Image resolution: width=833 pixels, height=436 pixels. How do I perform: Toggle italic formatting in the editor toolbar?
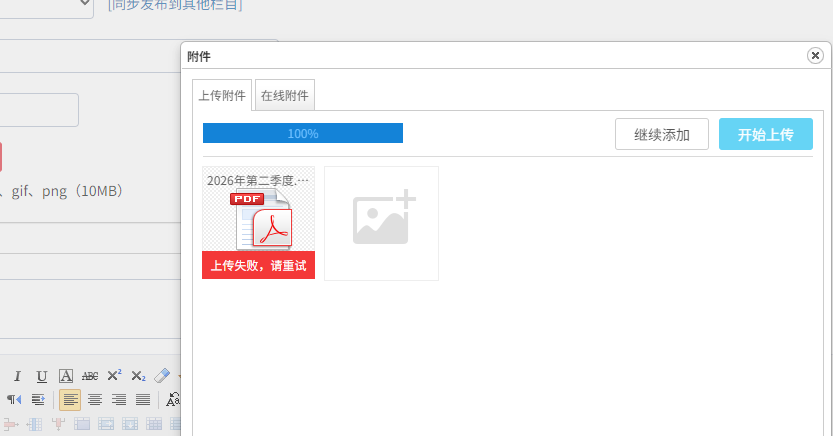(x=17, y=376)
